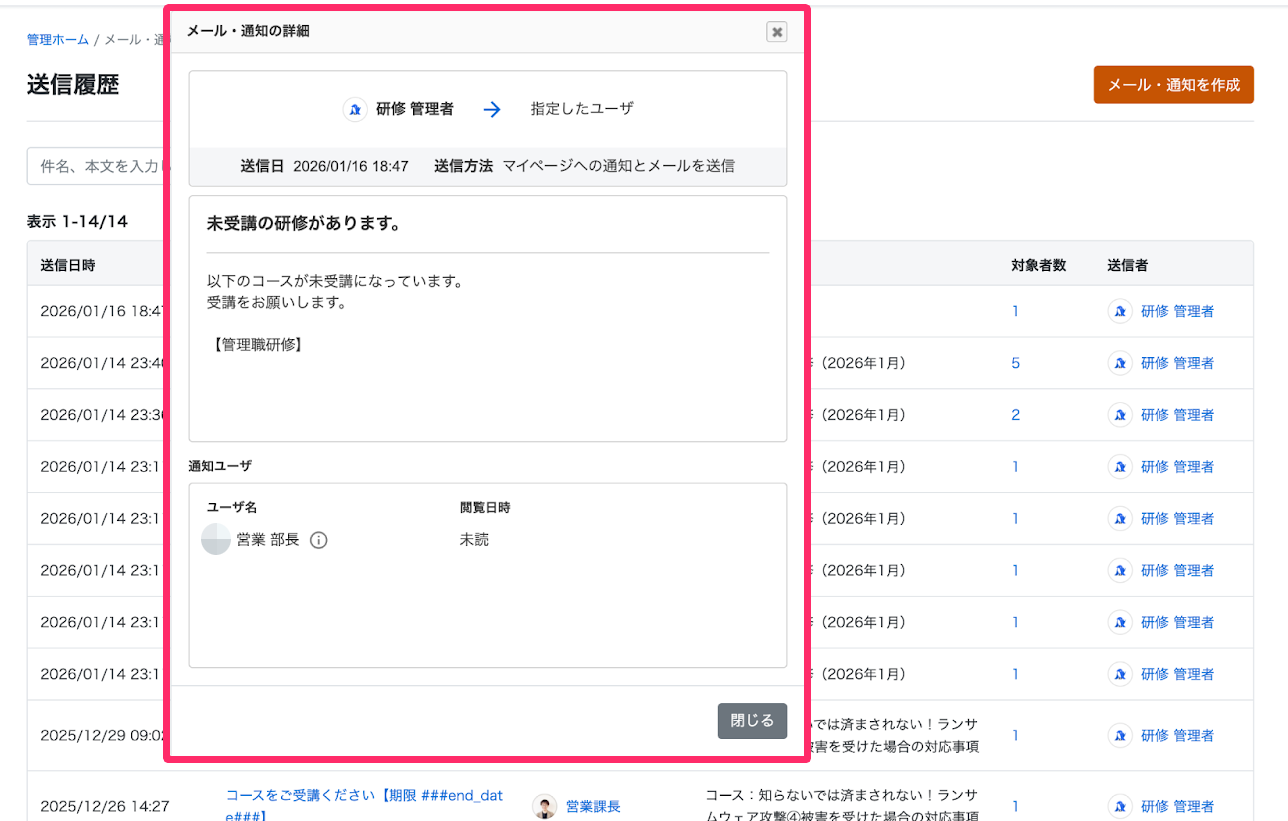1288x821 pixels.
Task: Click the メール・通知の詳細 dialog title
Action: 248,31
